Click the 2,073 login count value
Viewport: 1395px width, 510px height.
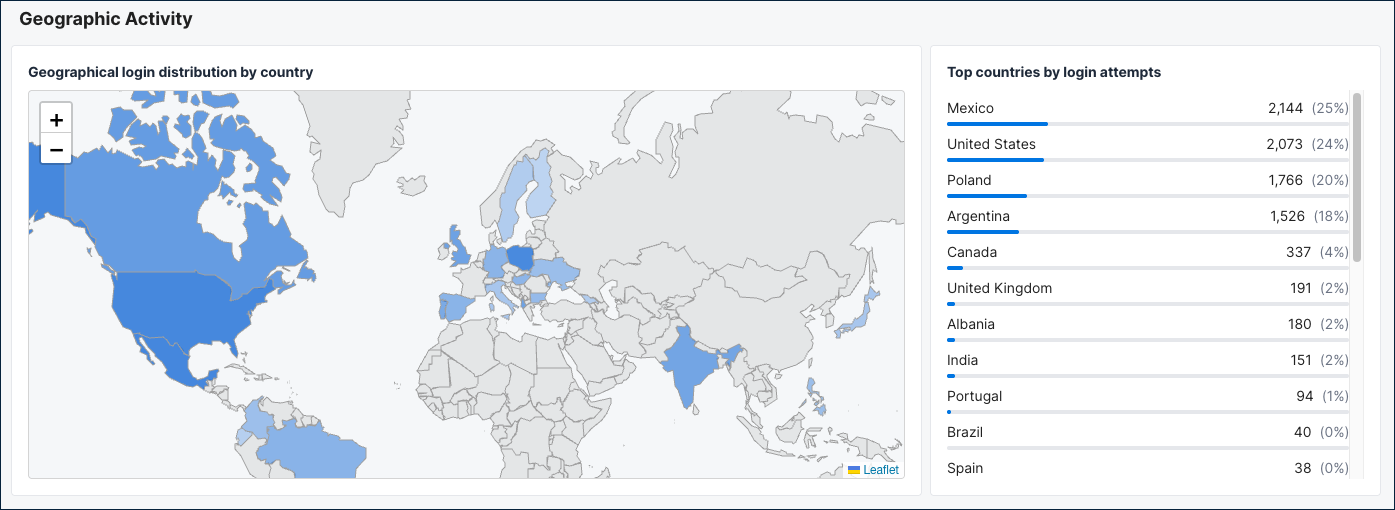tap(1284, 144)
